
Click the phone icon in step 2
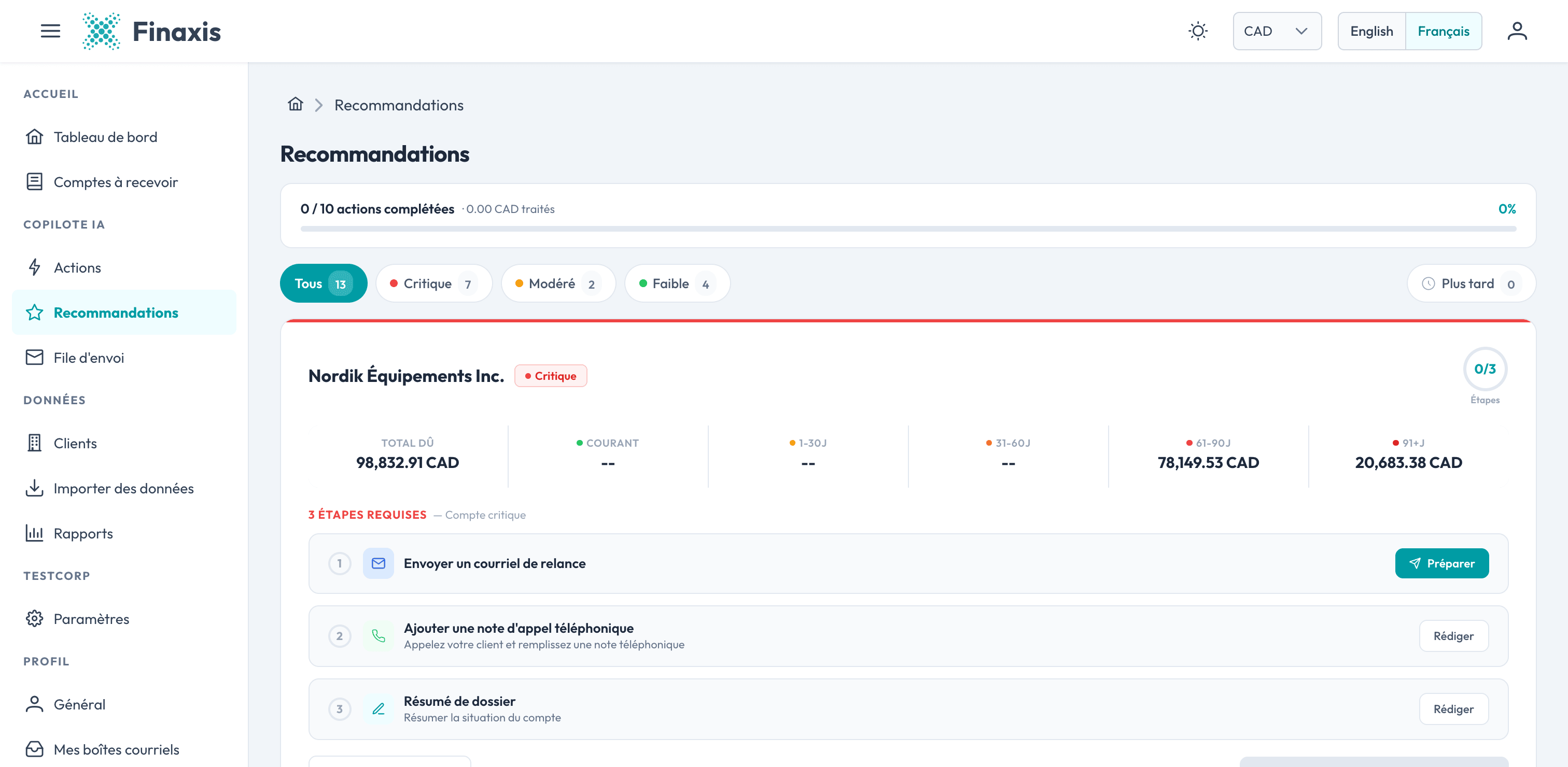[x=379, y=636]
